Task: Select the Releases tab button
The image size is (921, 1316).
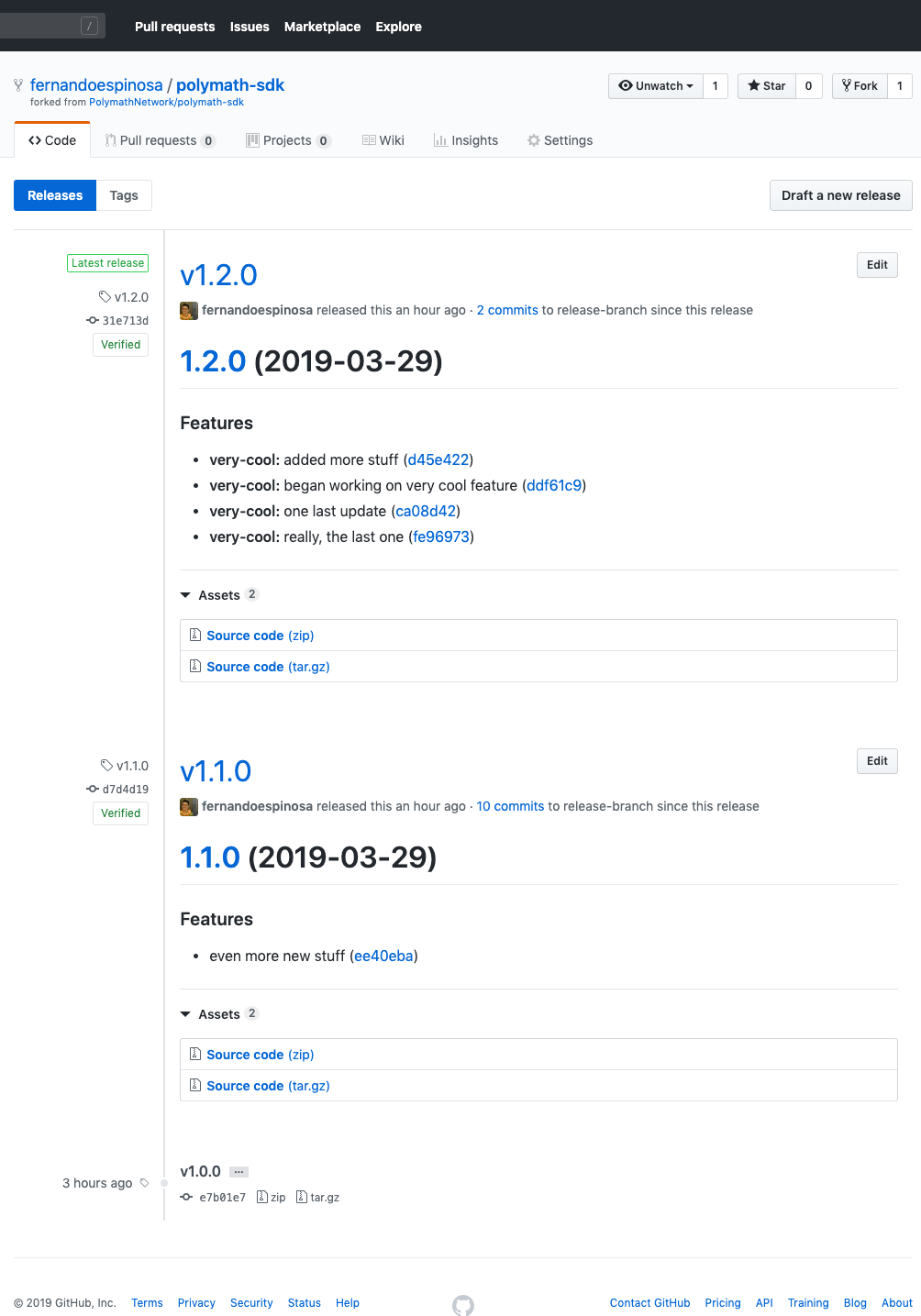Action: [x=55, y=195]
